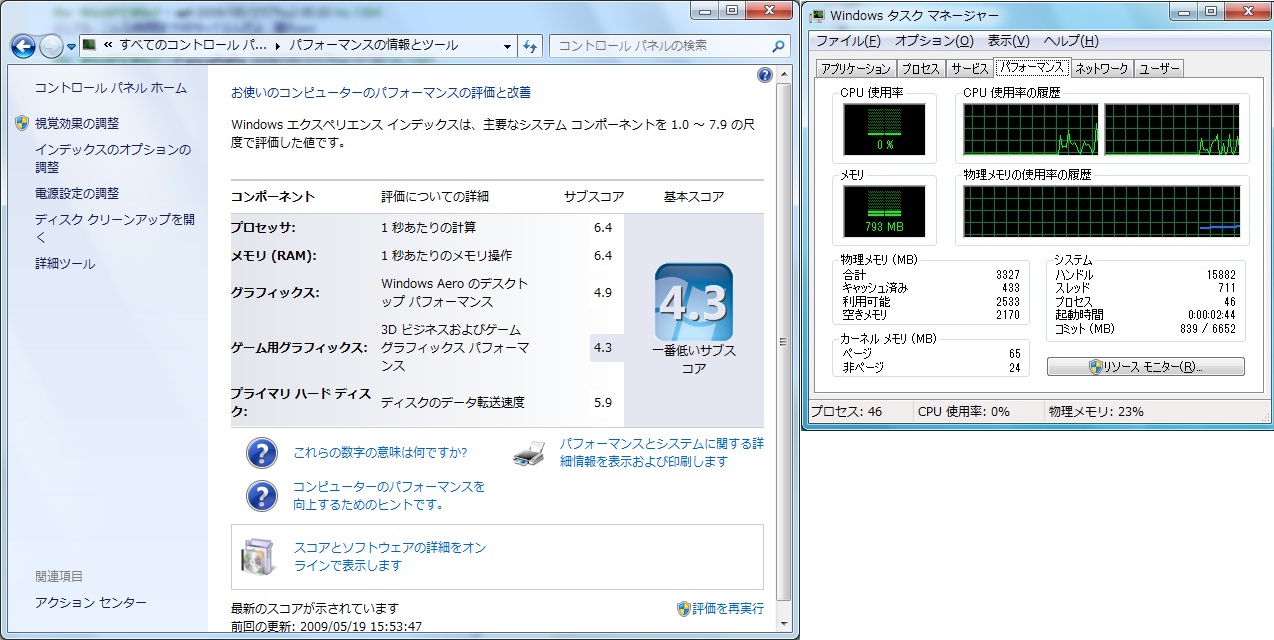Click the Forward navigation arrow in Control Panel
The image size is (1274, 640).
pyautogui.click(x=51, y=46)
